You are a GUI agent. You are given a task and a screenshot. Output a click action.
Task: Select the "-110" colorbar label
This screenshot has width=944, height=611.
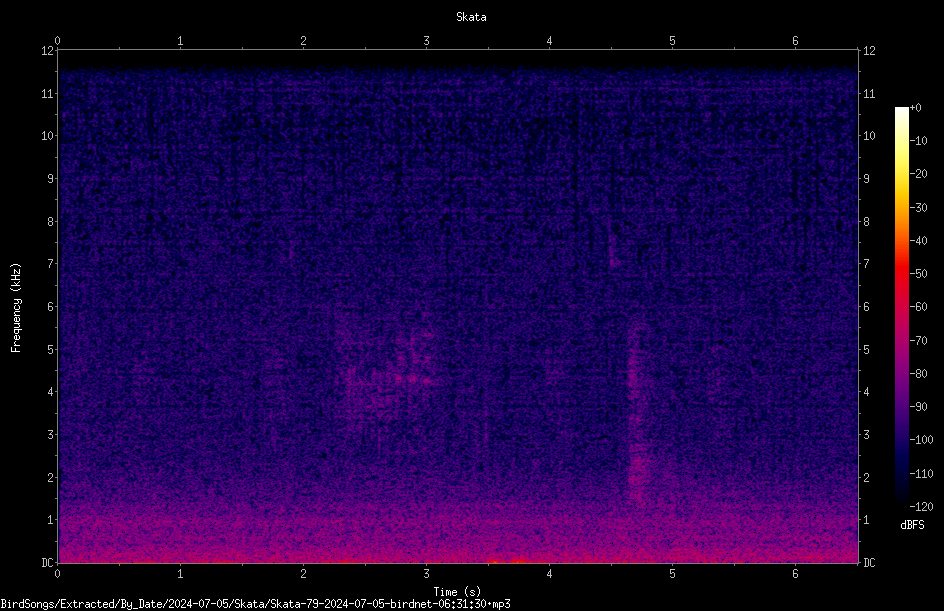click(921, 474)
